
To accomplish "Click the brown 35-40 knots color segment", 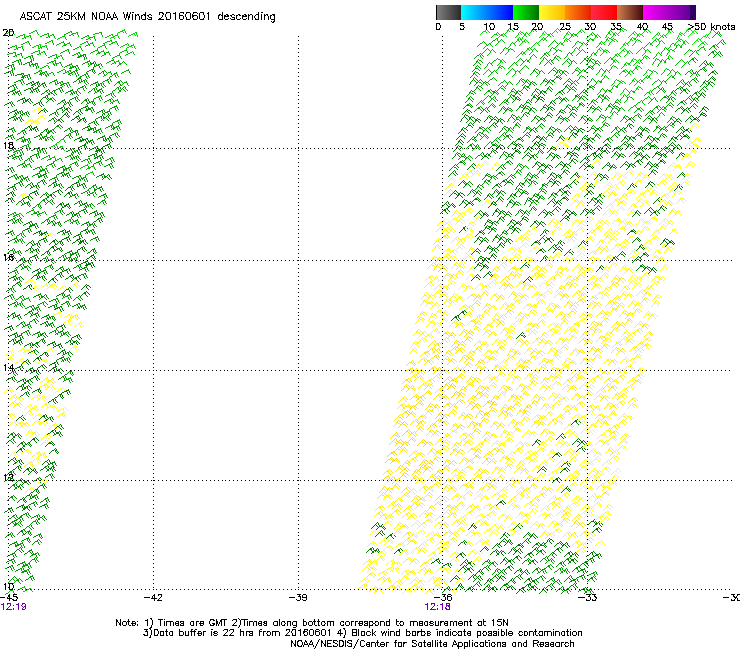I will click(x=630, y=12).
